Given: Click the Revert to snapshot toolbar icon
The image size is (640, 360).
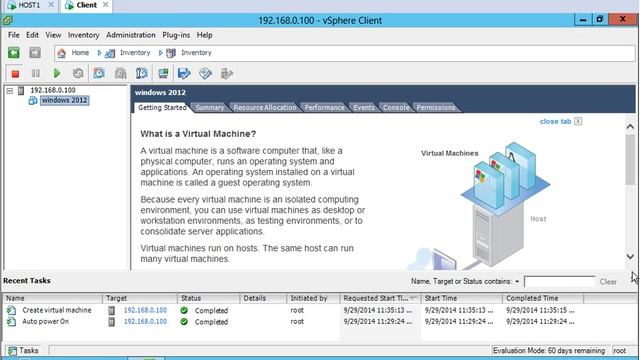Looking at the screenshot, I should pyautogui.click(x=120, y=73).
